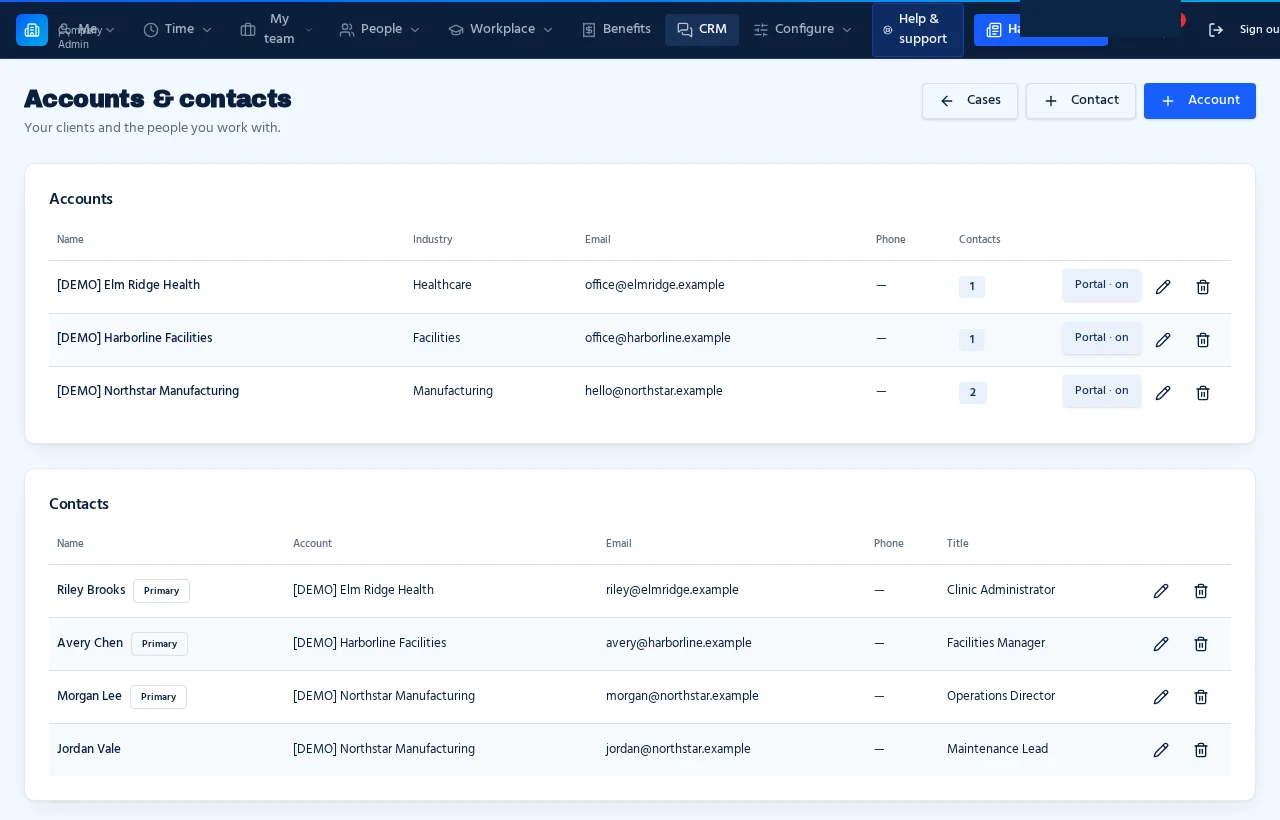Open the Benefits menu item

pos(616,30)
